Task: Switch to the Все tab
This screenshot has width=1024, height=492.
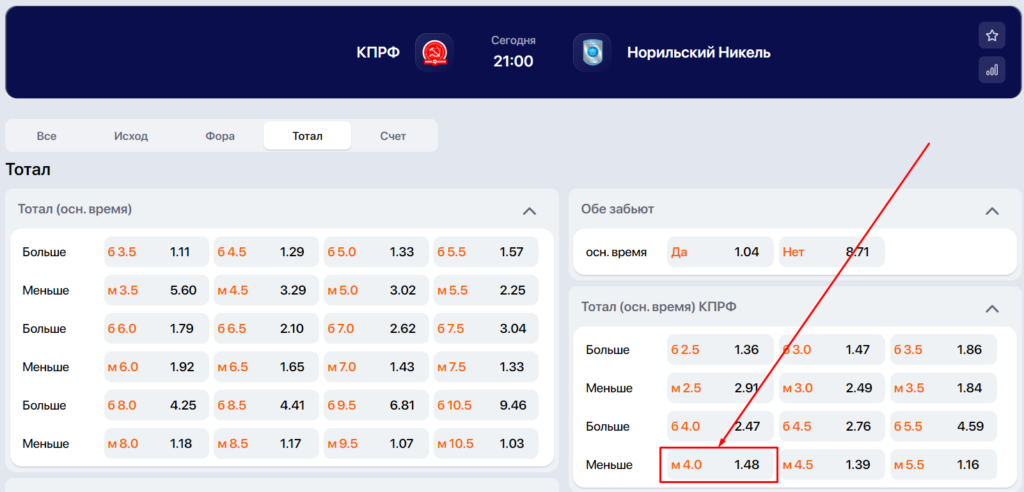Action: [x=46, y=136]
